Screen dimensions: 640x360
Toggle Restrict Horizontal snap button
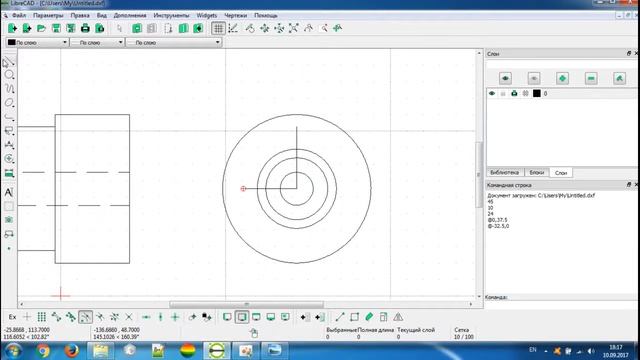[146, 317]
